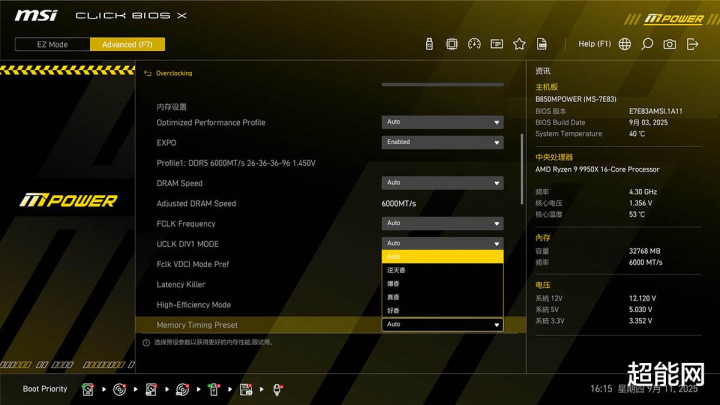This screenshot has height=405, width=720.
Task: Collapse the Memory Timing Preset dropdown
Action: (x=442, y=325)
